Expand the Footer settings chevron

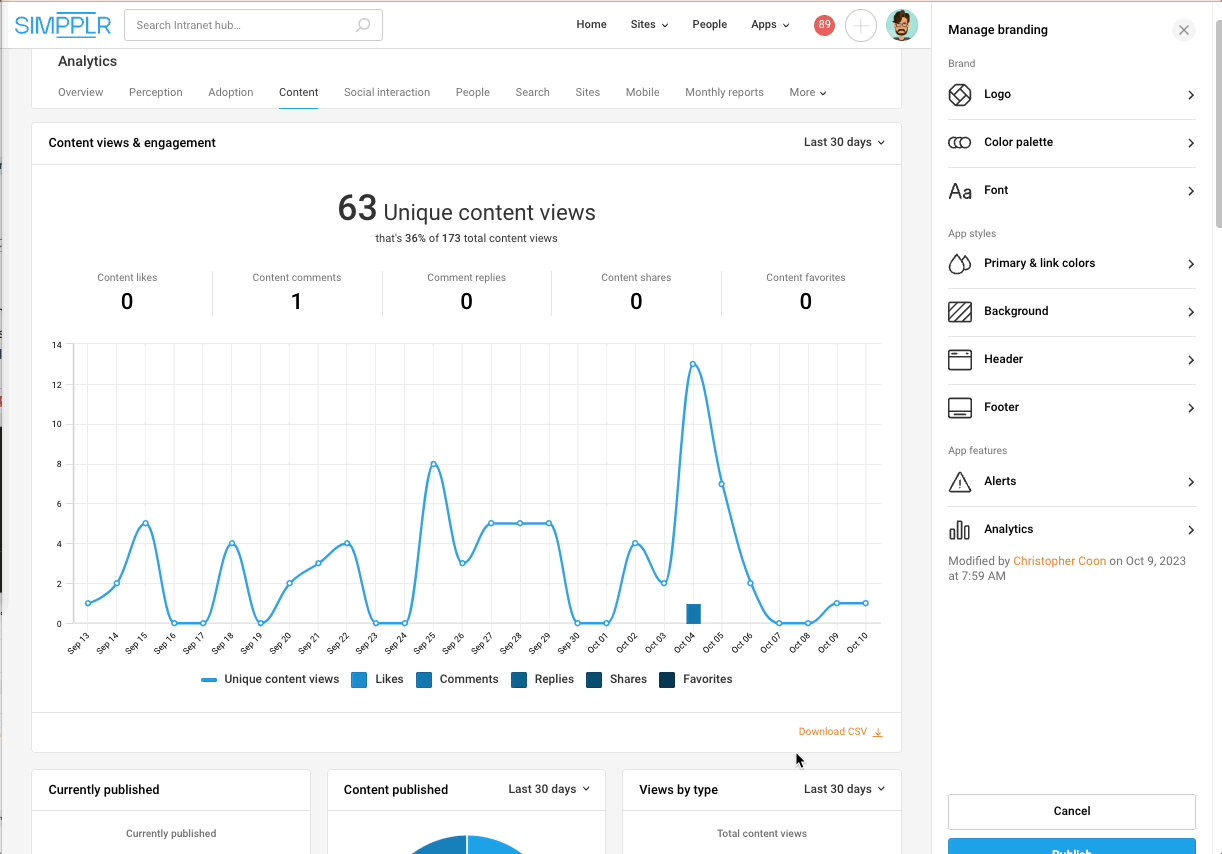[x=1191, y=408]
